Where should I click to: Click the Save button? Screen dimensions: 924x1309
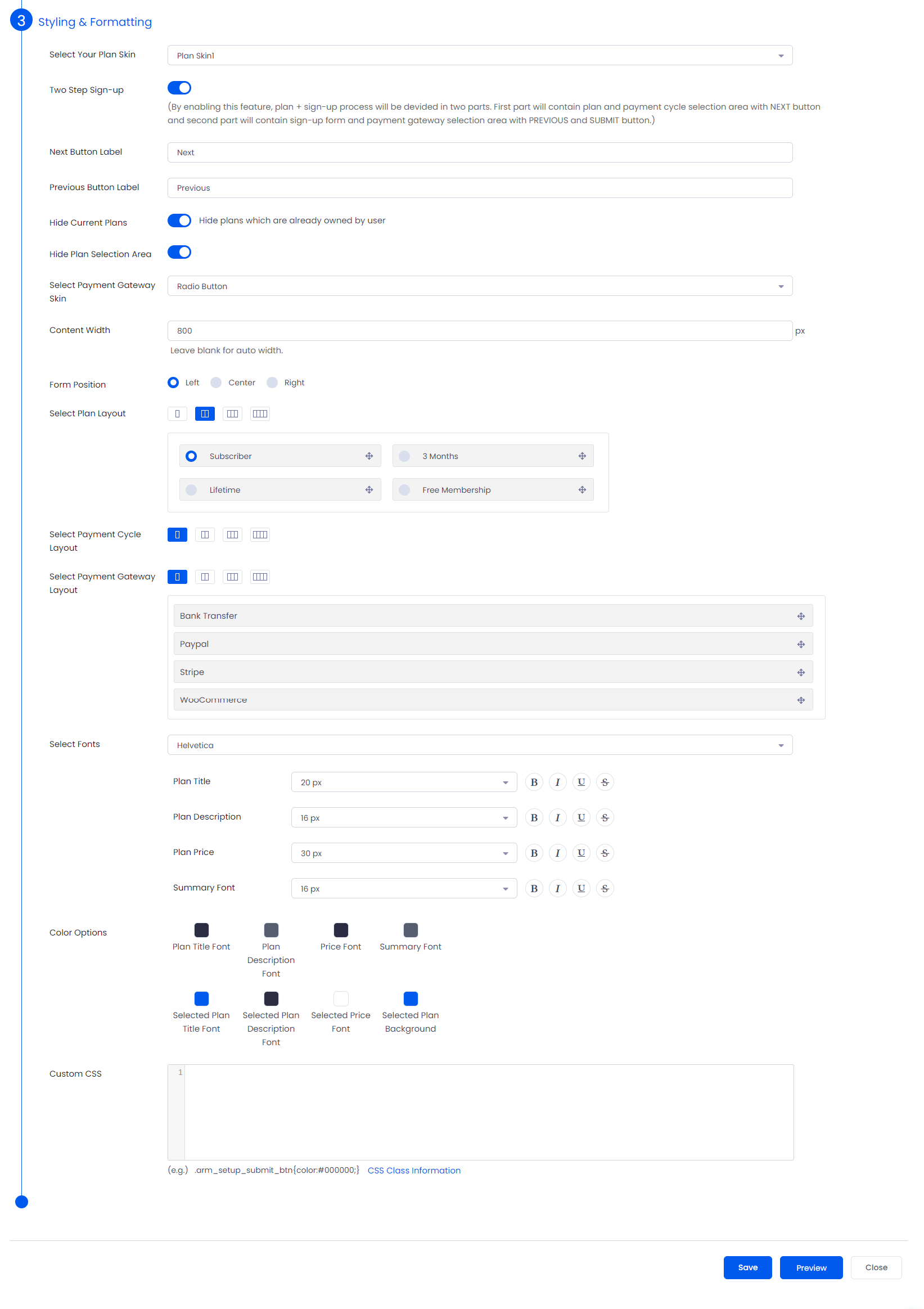(x=748, y=1267)
